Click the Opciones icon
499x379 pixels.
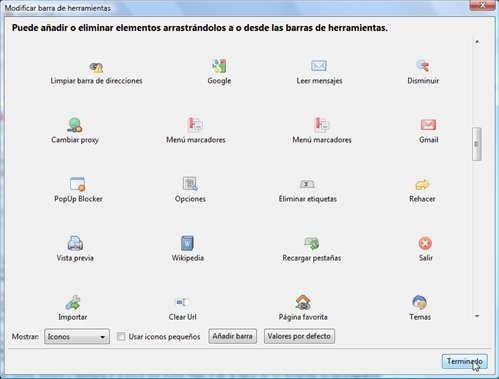190,184
